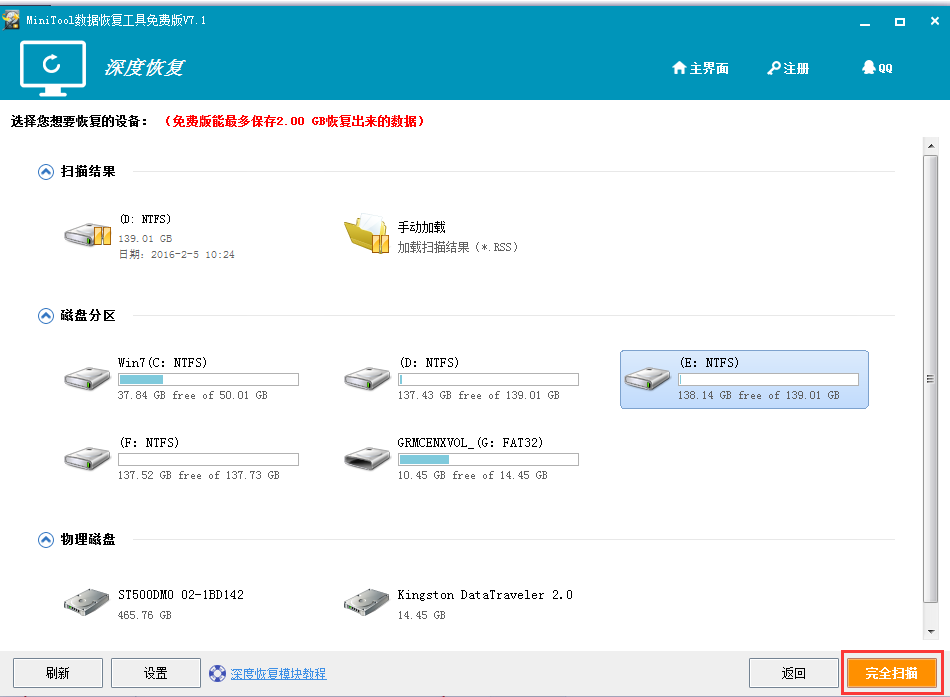Select the ST500DM0 02-1BD142 disk icon
950x697 pixels.
coord(87,602)
